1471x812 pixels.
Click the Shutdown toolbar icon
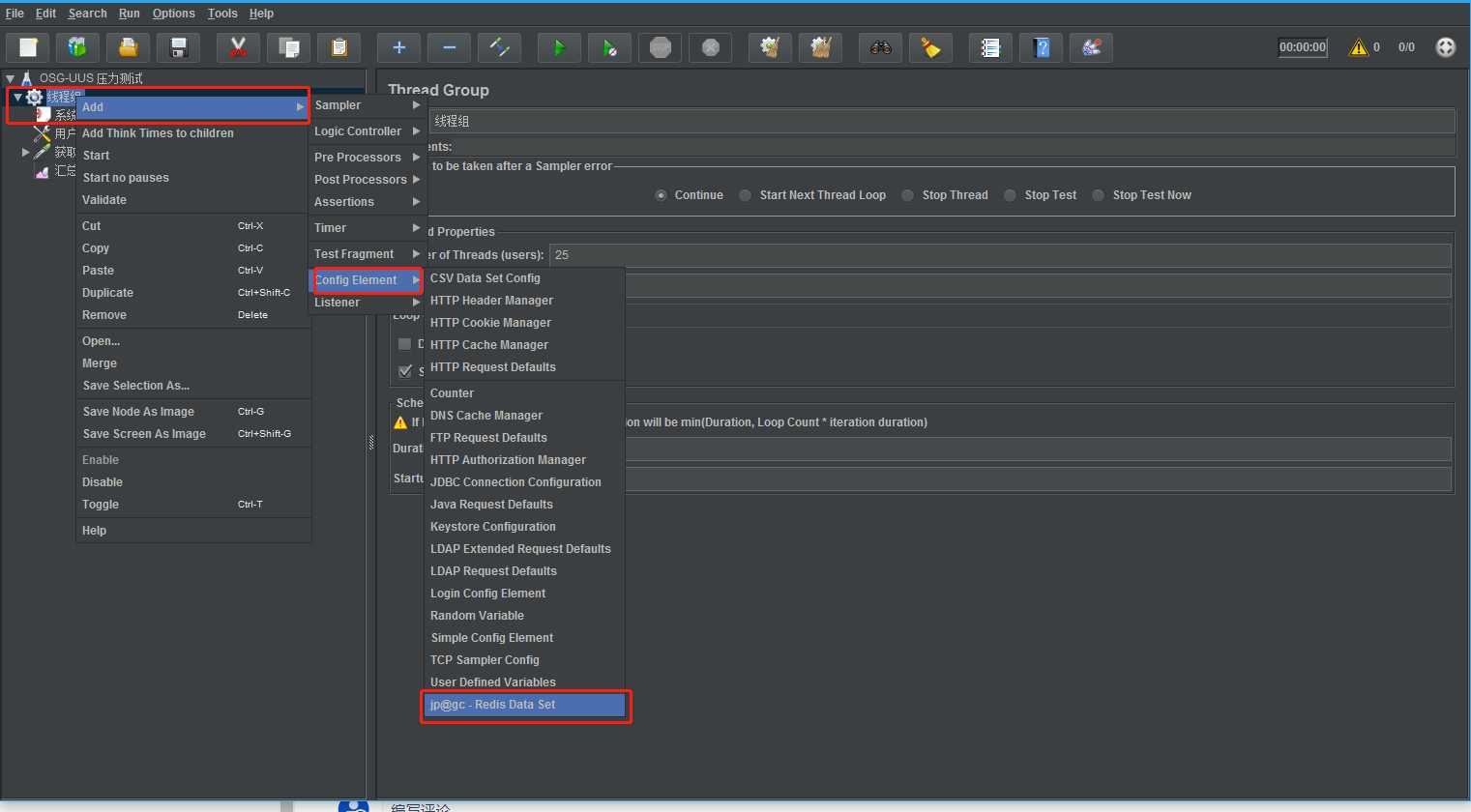710,47
